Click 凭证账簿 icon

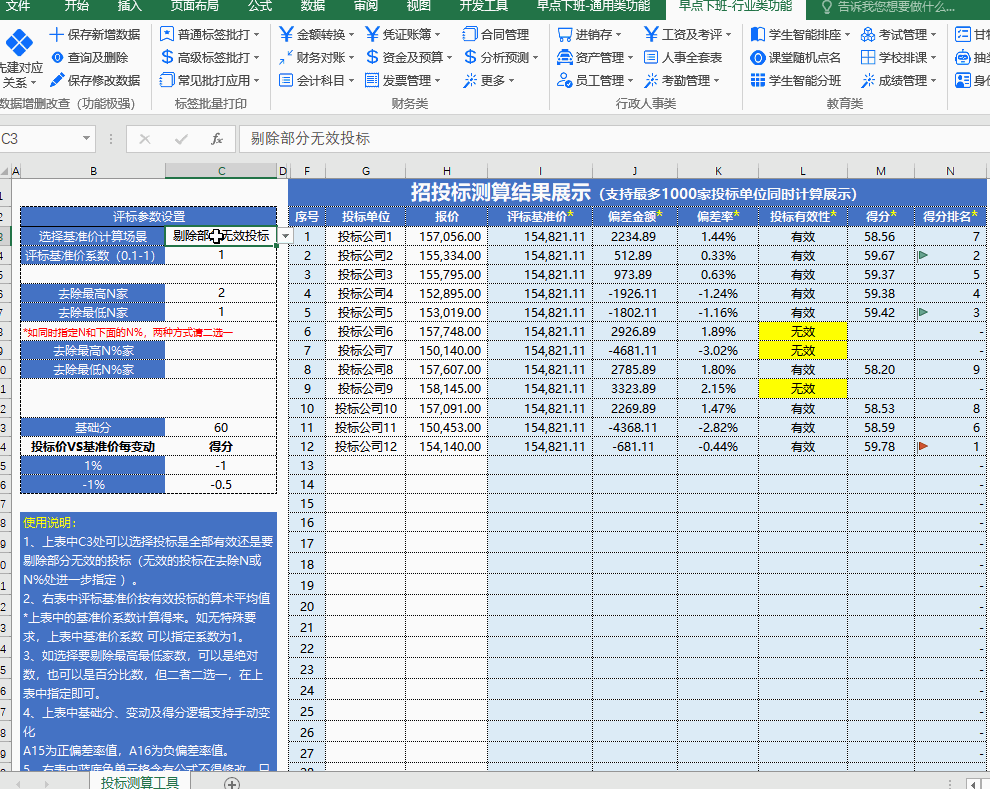pyautogui.click(x=372, y=35)
